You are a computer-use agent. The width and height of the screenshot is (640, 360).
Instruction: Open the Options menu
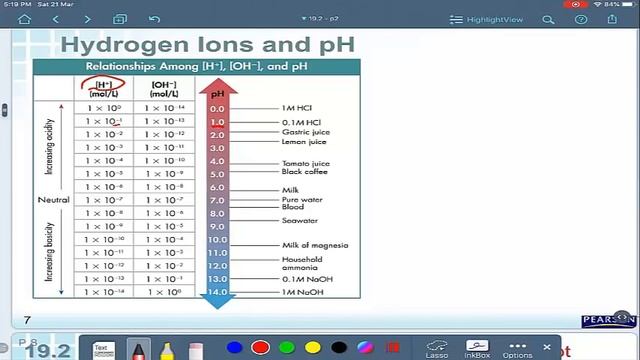click(x=518, y=351)
